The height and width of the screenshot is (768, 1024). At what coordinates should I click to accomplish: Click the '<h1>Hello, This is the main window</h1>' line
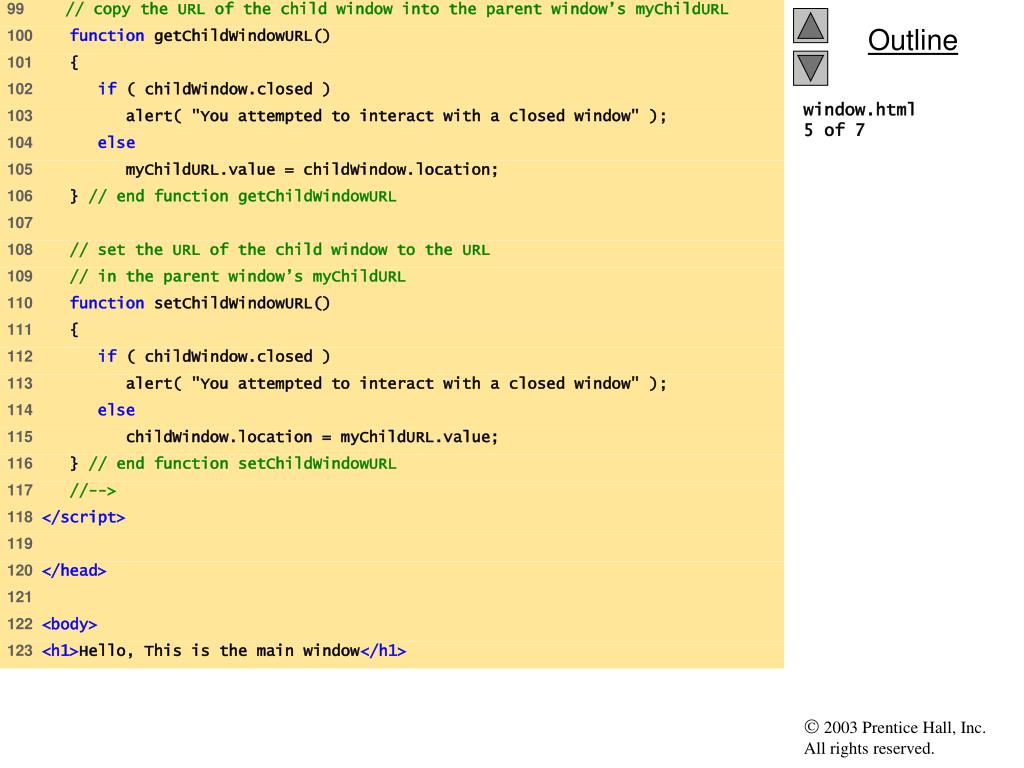(x=224, y=651)
